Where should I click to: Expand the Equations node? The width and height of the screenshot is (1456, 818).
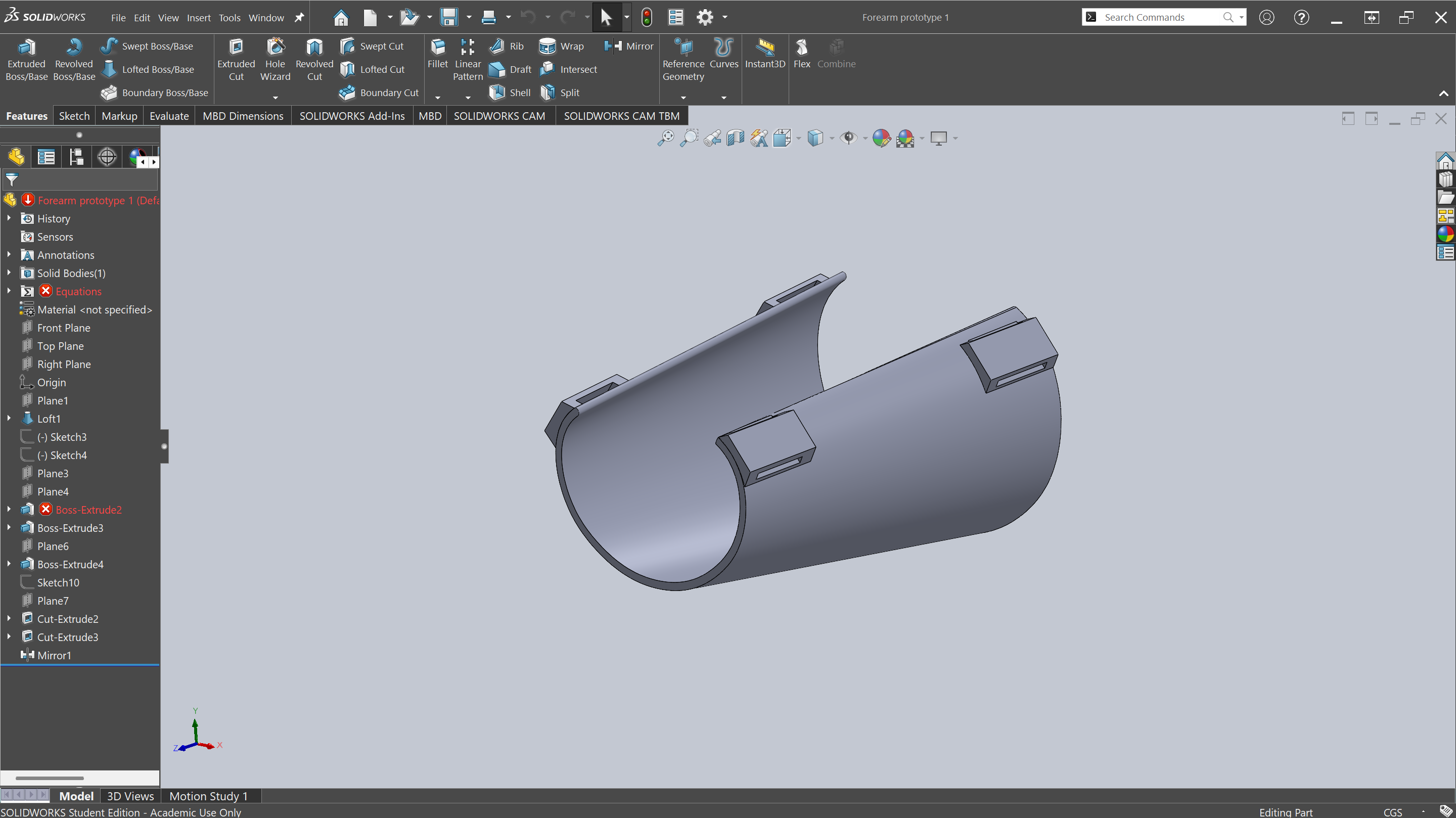pyautogui.click(x=9, y=291)
